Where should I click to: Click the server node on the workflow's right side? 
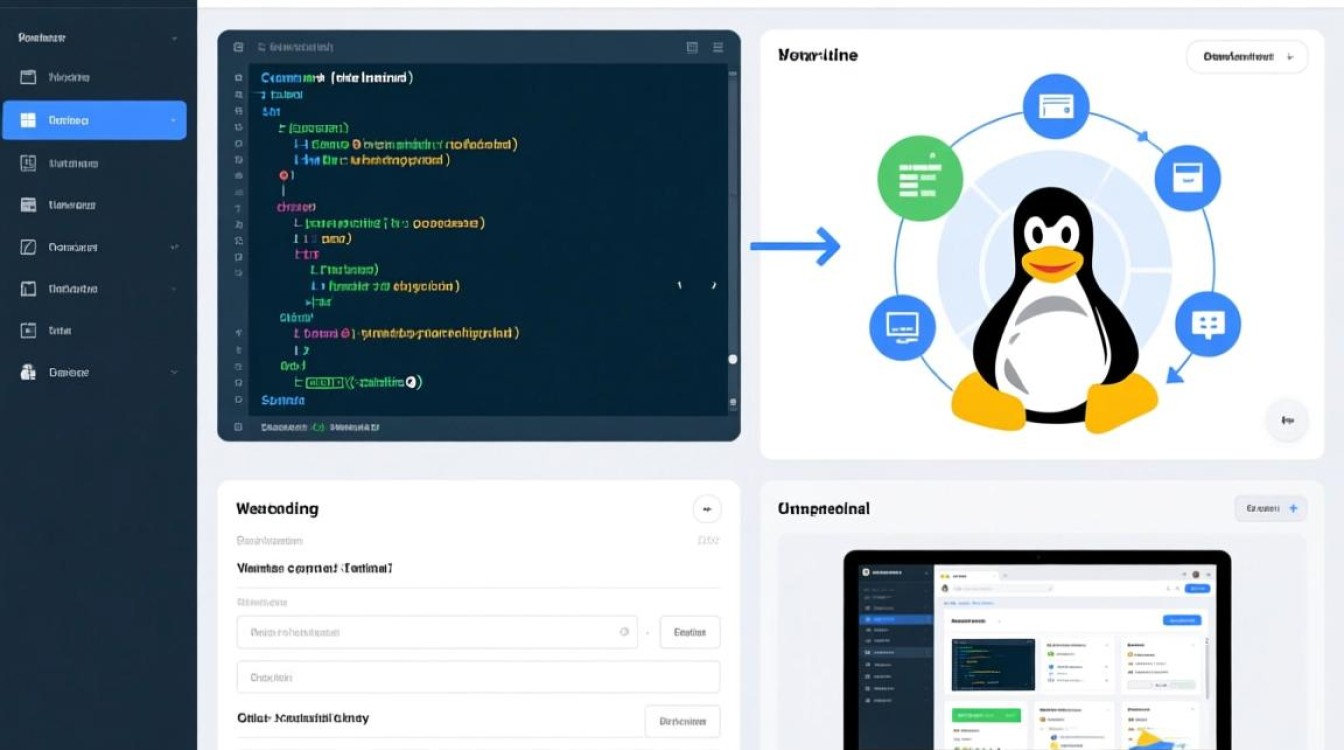click(x=1188, y=177)
